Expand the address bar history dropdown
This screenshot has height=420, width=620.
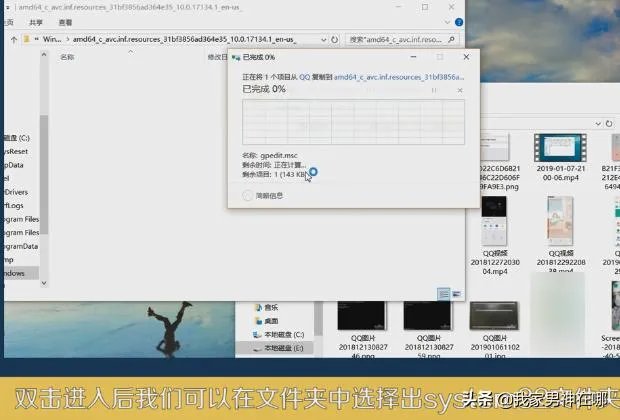pos(323,40)
